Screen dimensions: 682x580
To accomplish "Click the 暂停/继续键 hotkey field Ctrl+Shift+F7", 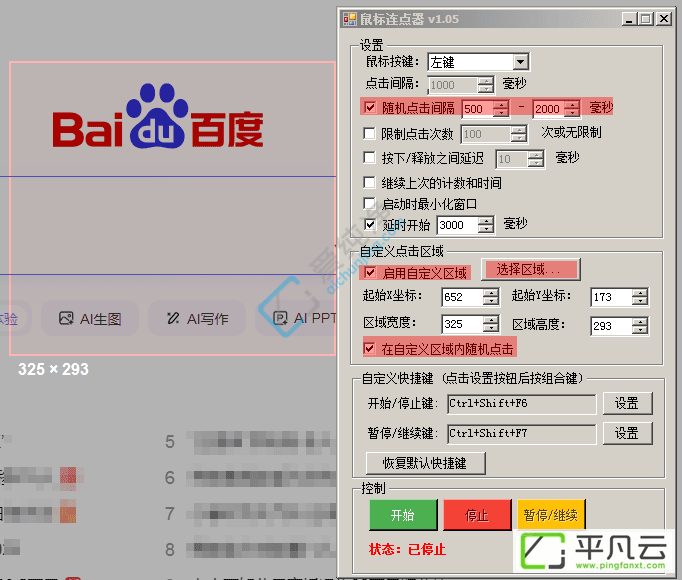I will pyautogui.click(x=522, y=434).
